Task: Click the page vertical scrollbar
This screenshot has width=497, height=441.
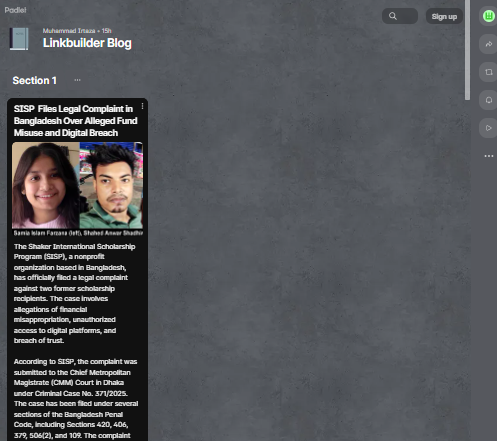Action: (x=467, y=50)
